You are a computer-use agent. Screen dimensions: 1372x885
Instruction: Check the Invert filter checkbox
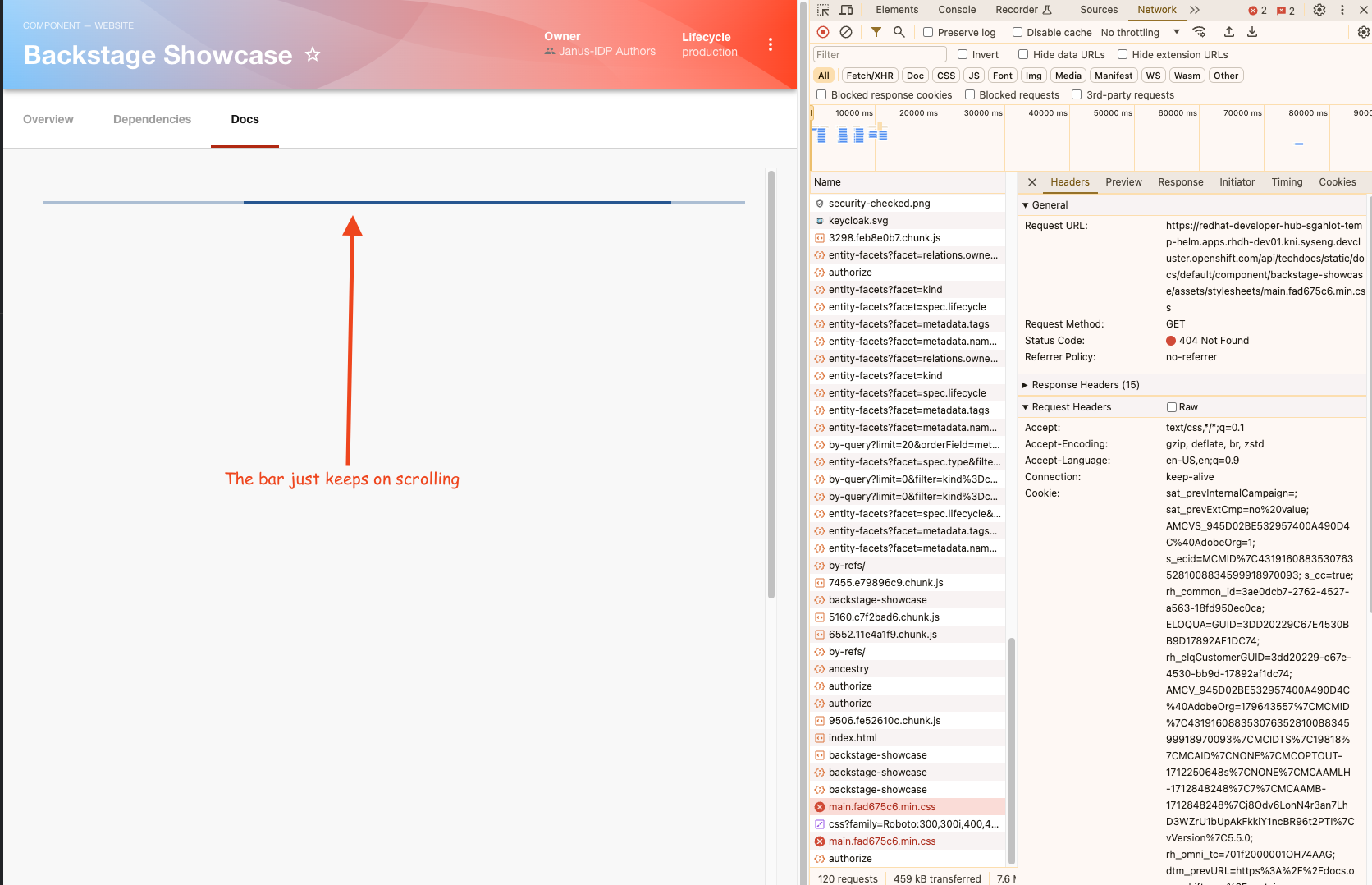click(963, 54)
